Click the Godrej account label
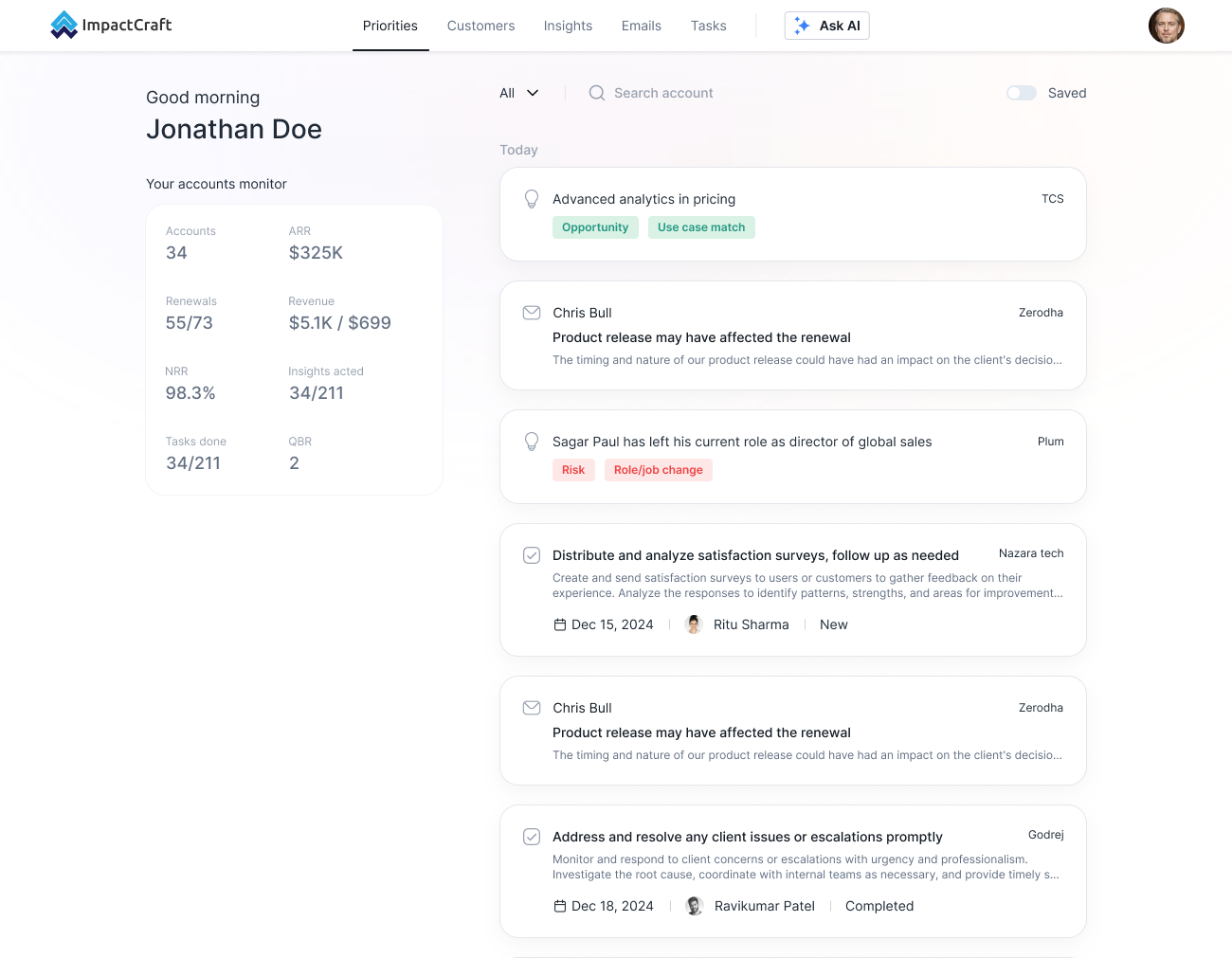Screen dimensions: 1232x958 click(x=1046, y=835)
